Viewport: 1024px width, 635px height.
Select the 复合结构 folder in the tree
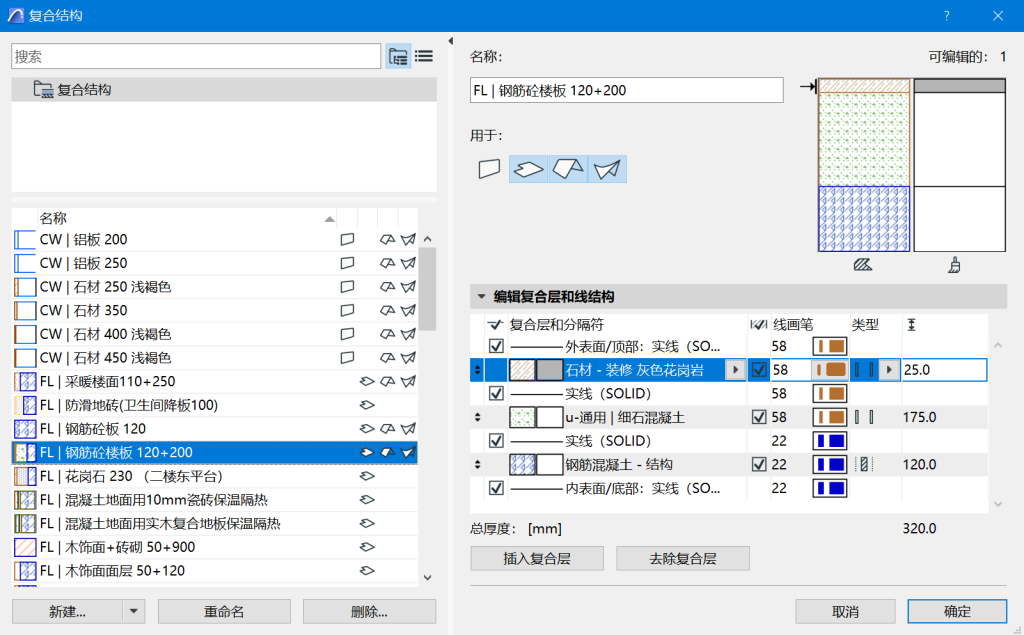pyautogui.click(x=224, y=90)
